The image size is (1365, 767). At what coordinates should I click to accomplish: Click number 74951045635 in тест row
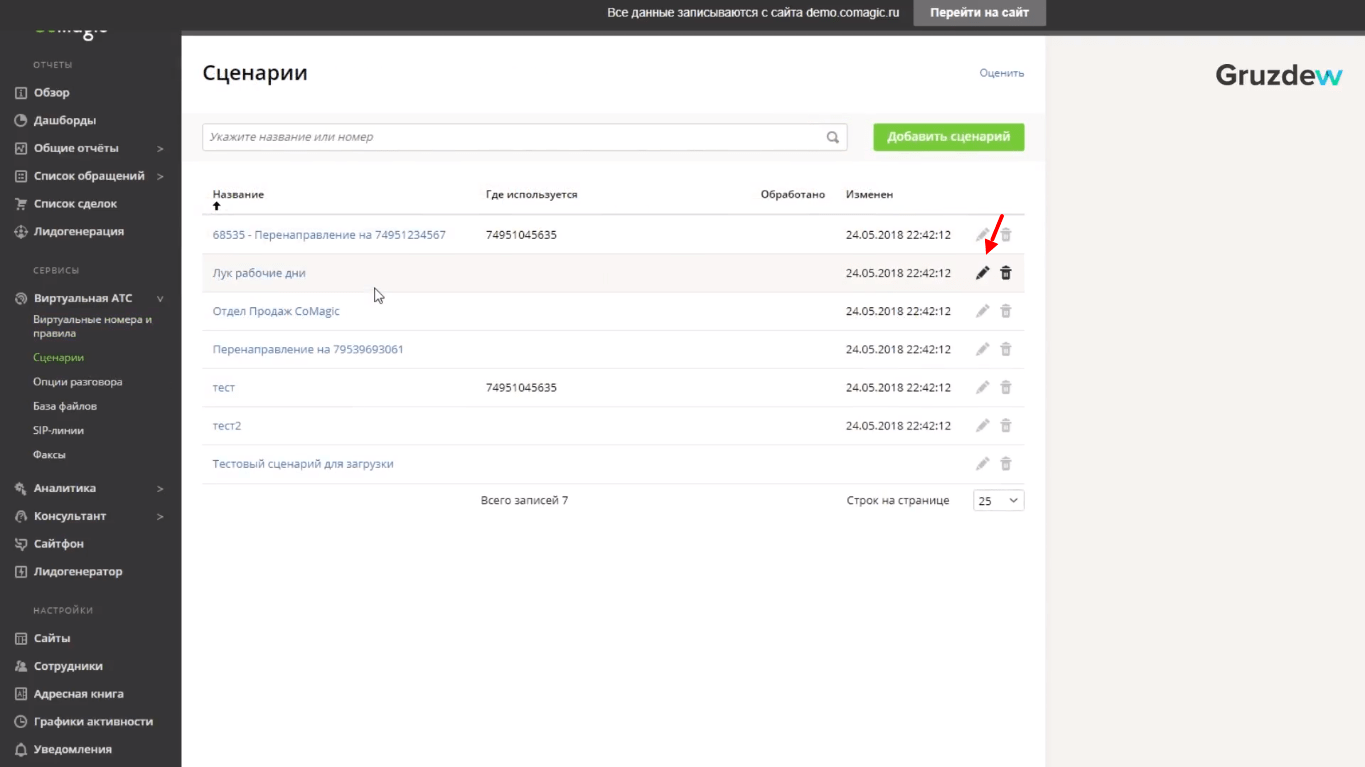[x=521, y=387]
